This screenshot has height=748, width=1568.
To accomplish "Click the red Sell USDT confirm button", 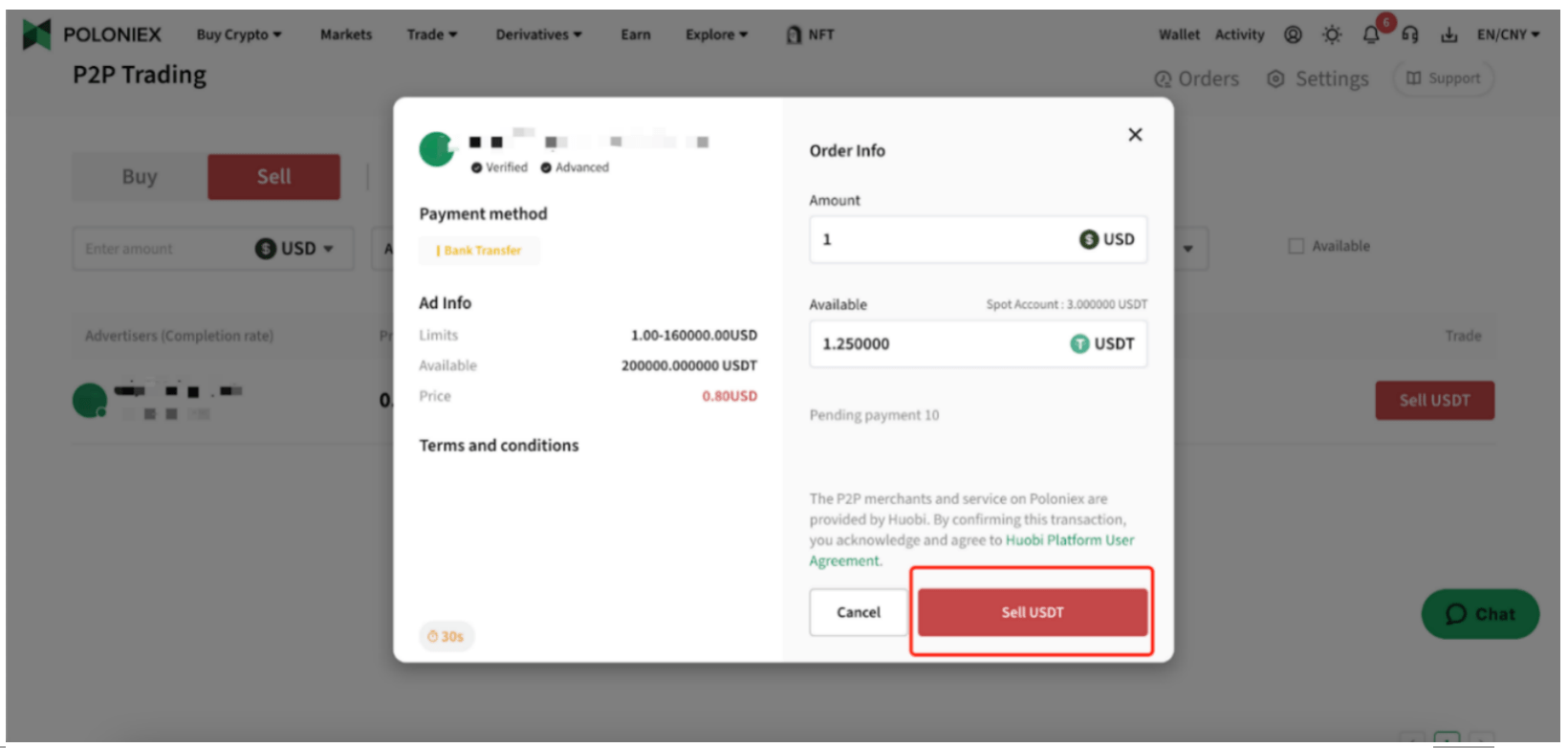I will click(1032, 612).
